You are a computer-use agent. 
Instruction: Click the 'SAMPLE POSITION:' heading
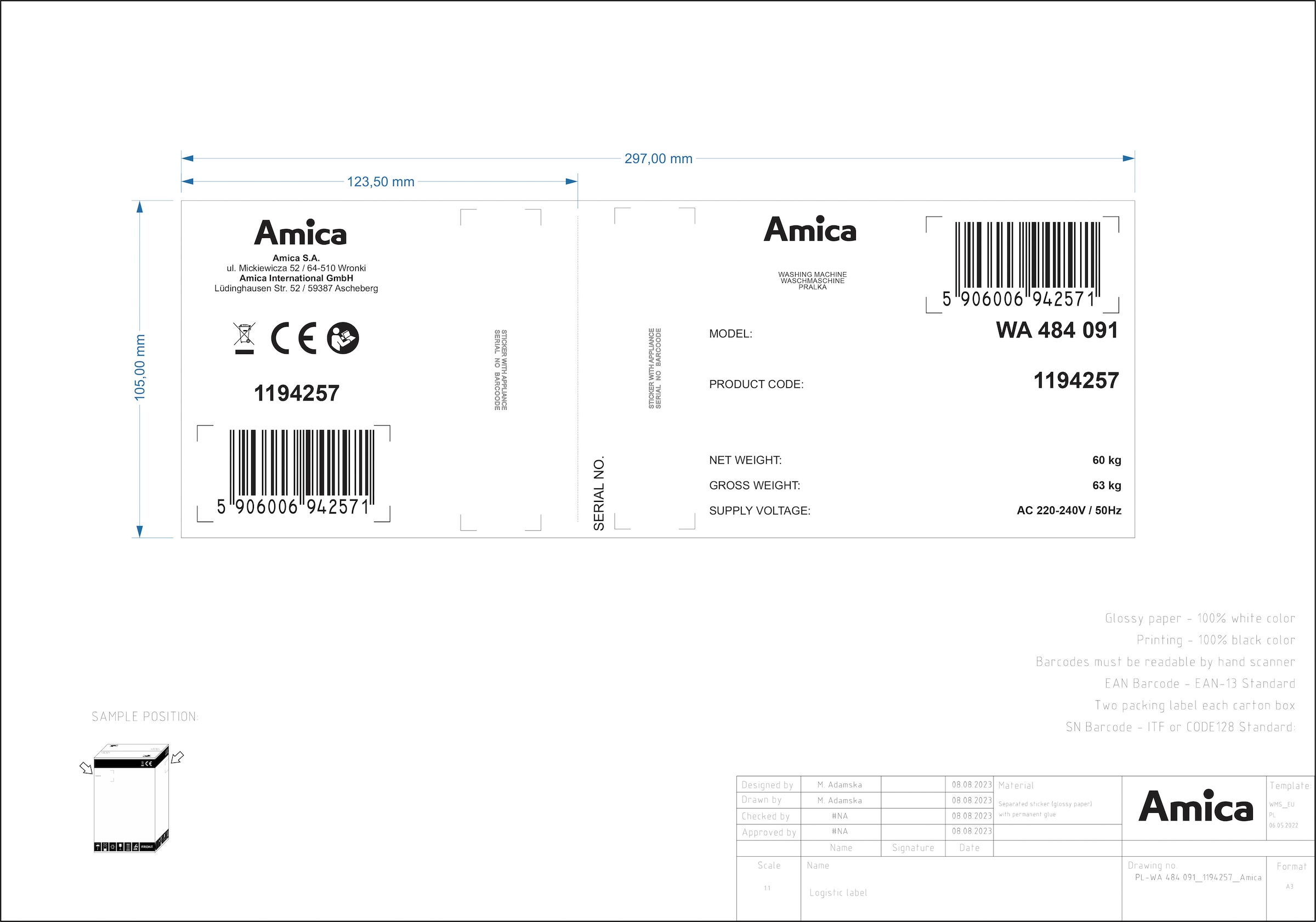[x=145, y=716]
